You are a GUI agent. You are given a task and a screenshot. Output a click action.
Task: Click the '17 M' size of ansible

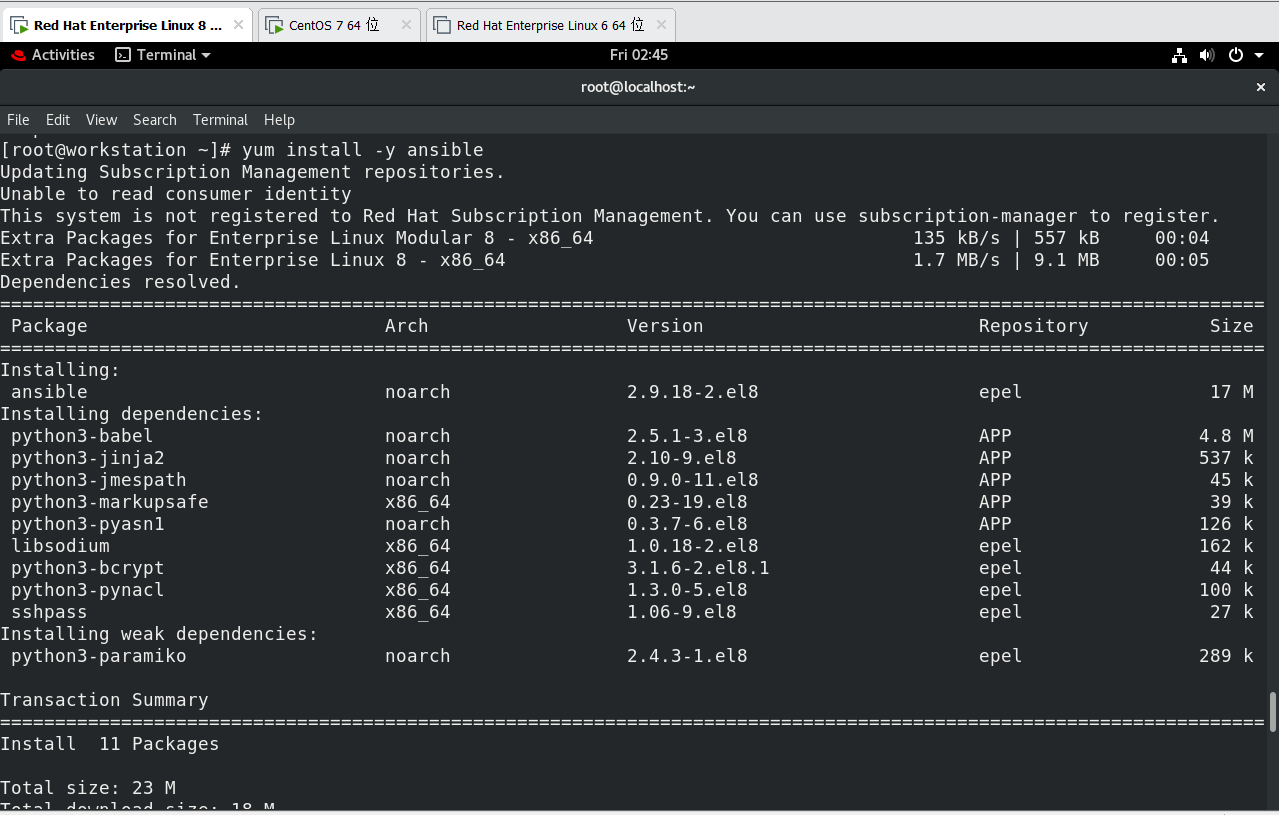pos(1231,392)
